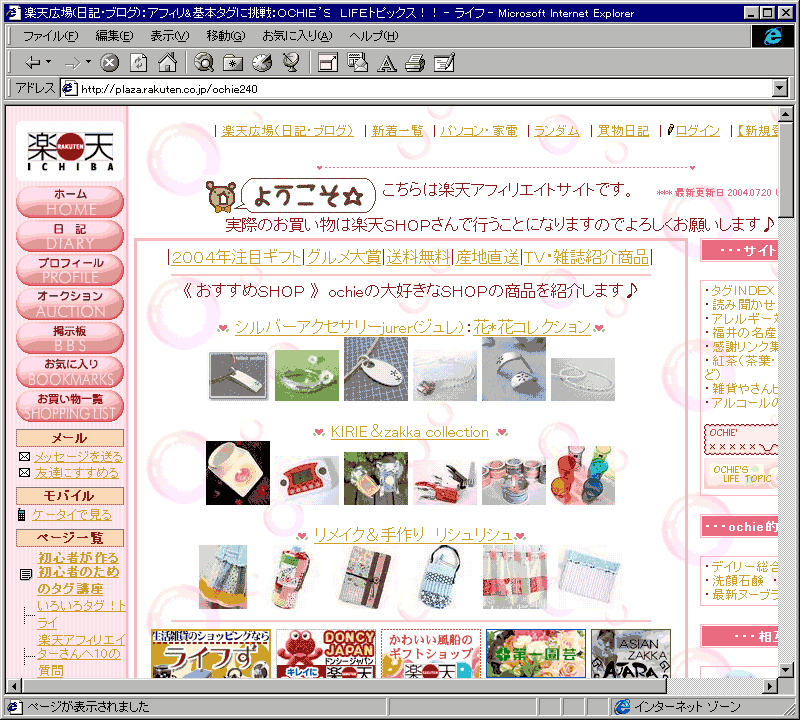Screen dimensions: 800x720
Task: Open the お気に入り(A) menu
Action: pos(297,36)
